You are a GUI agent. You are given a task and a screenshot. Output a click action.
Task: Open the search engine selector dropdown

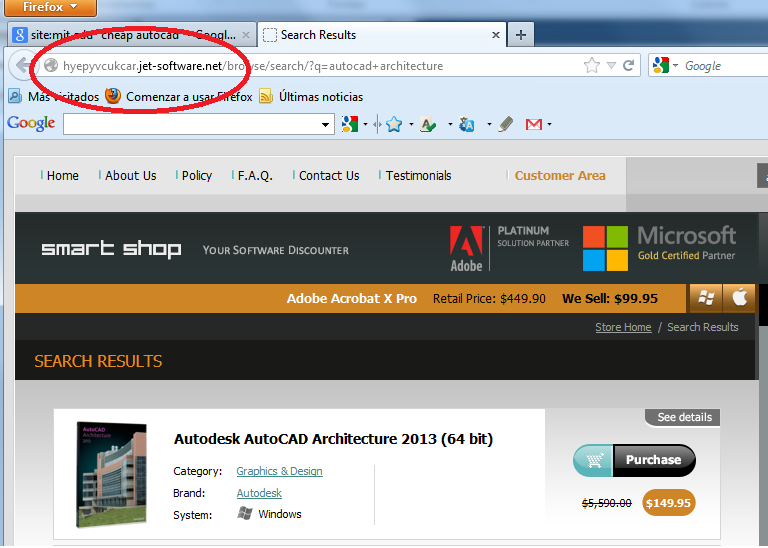click(665, 65)
